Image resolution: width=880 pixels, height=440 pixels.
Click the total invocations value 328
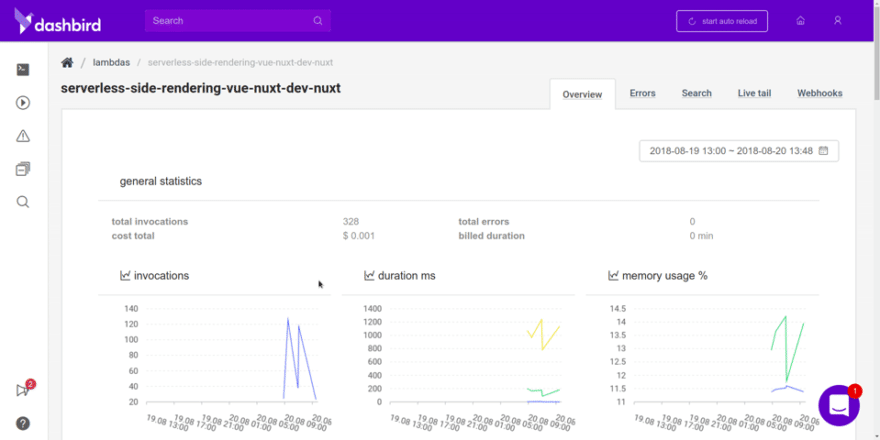[x=351, y=222]
